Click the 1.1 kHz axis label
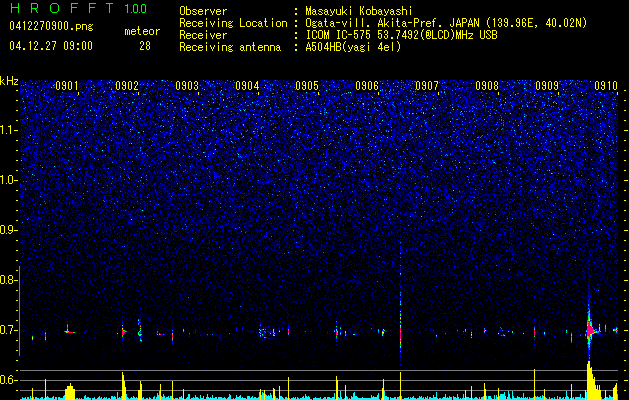This screenshot has height=400, width=629. (x=9, y=130)
